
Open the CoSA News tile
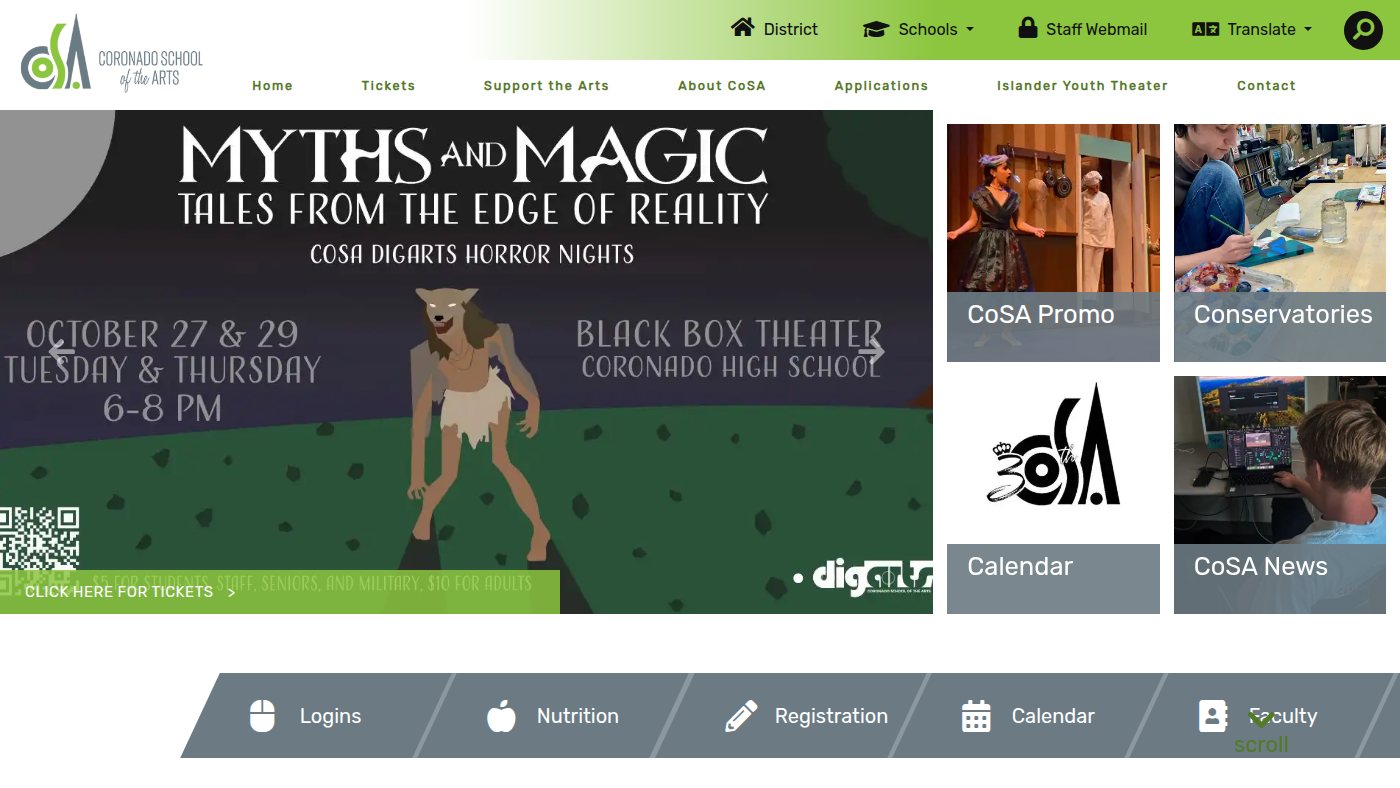[x=1280, y=495]
